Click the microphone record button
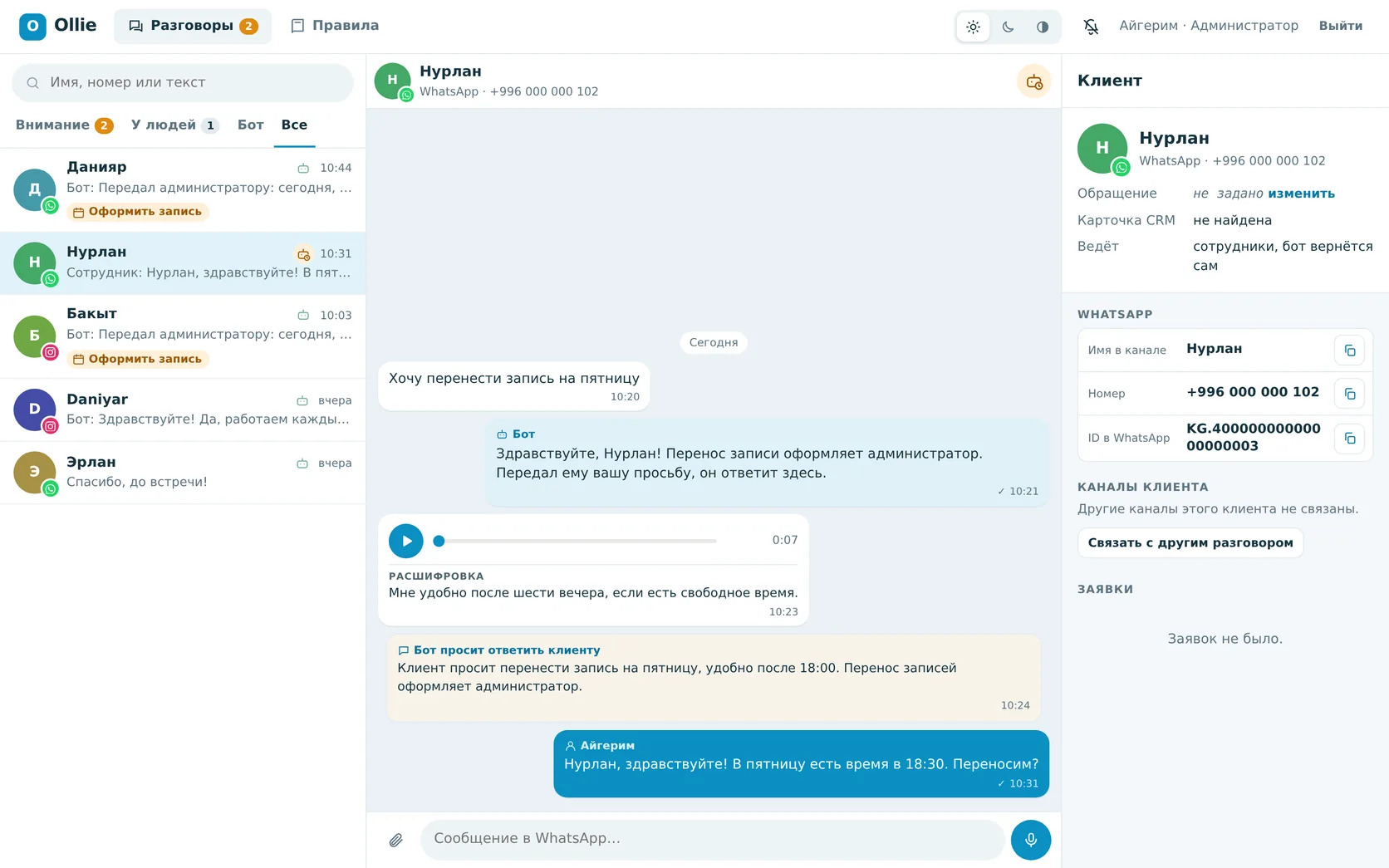Viewport: 1389px width, 868px height. pyautogui.click(x=1031, y=840)
